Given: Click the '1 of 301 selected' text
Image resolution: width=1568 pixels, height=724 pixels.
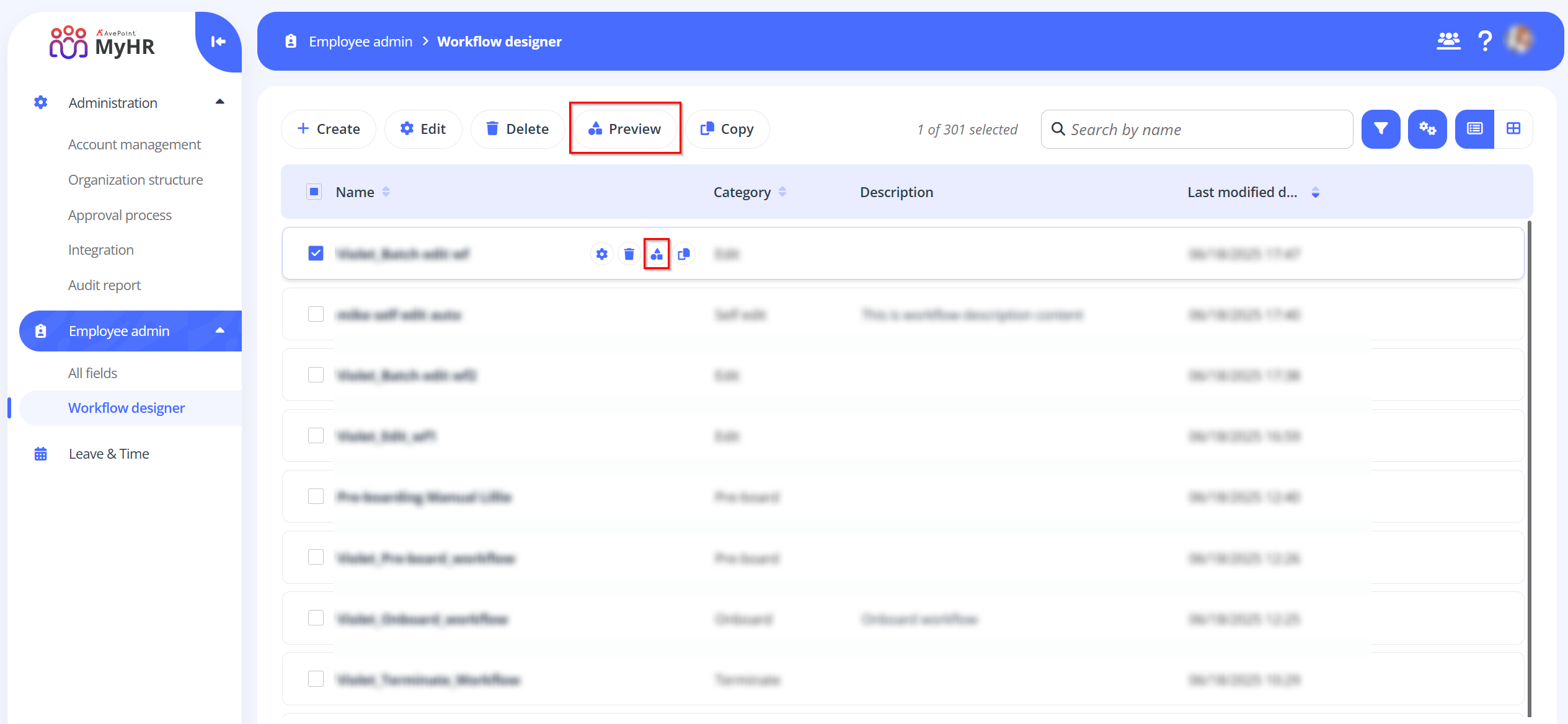Looking at the screenshot, I should 967,130.
